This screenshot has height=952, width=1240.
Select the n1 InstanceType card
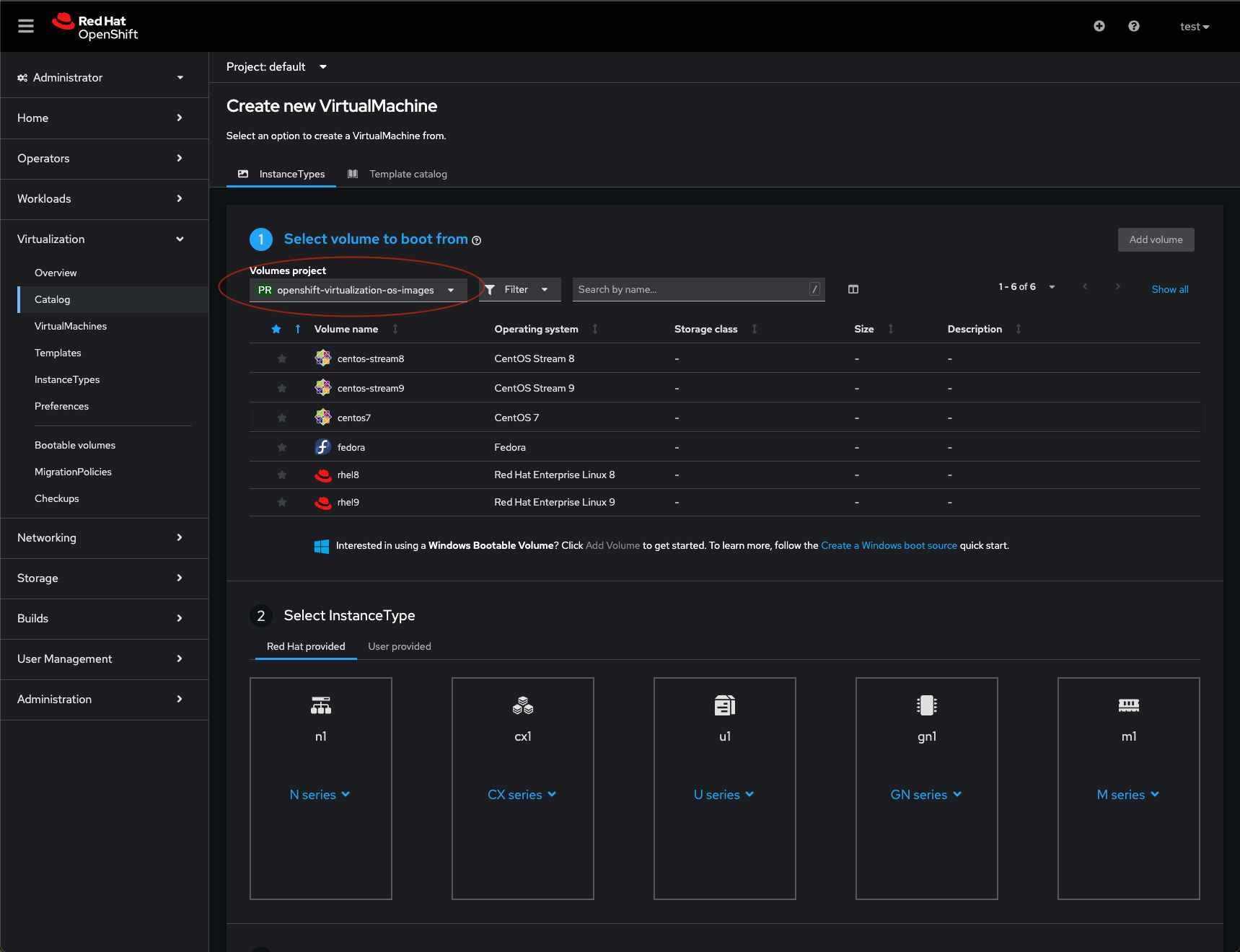(x=320, y=736)
